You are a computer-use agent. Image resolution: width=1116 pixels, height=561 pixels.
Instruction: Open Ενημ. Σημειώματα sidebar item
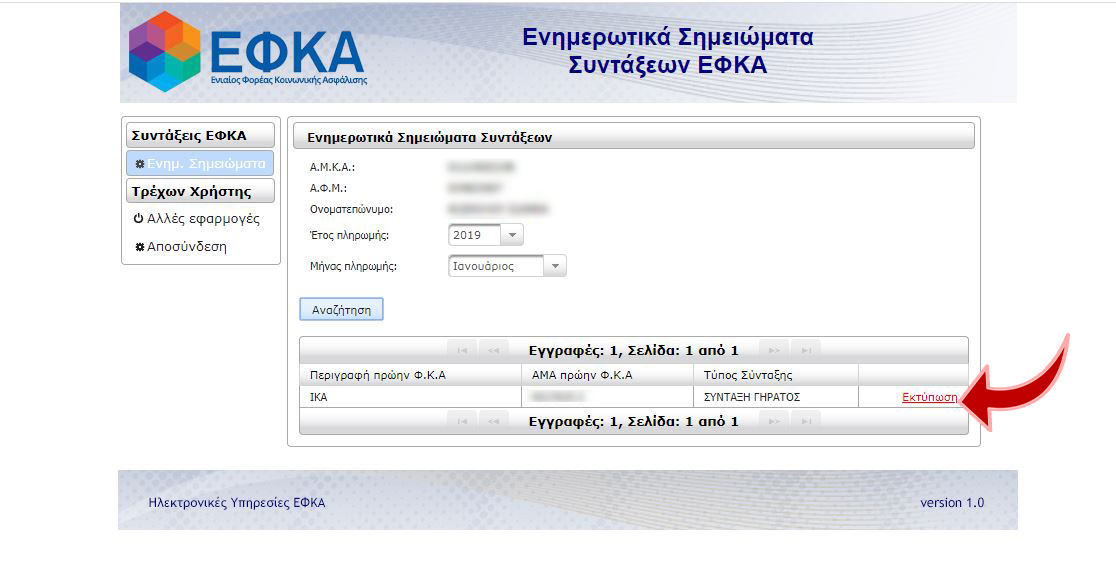click(200, 163)
